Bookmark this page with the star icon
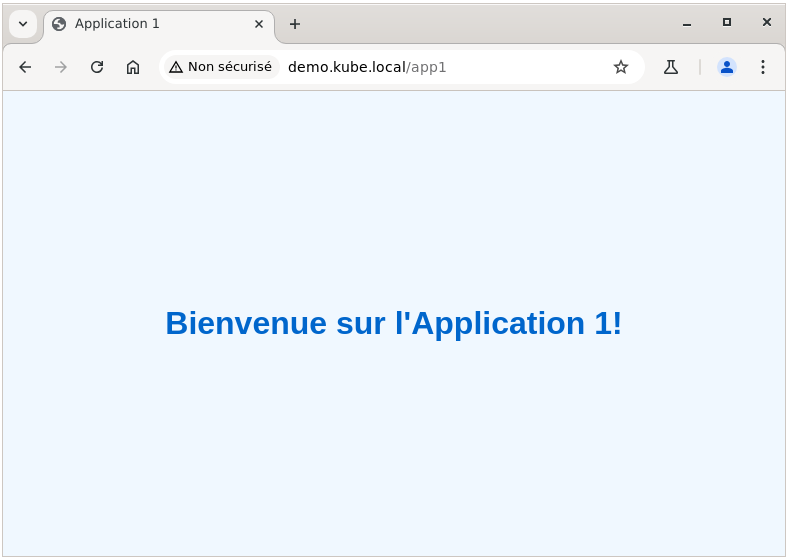Screen dimensions: 788x560 click(x=621, y=67)
